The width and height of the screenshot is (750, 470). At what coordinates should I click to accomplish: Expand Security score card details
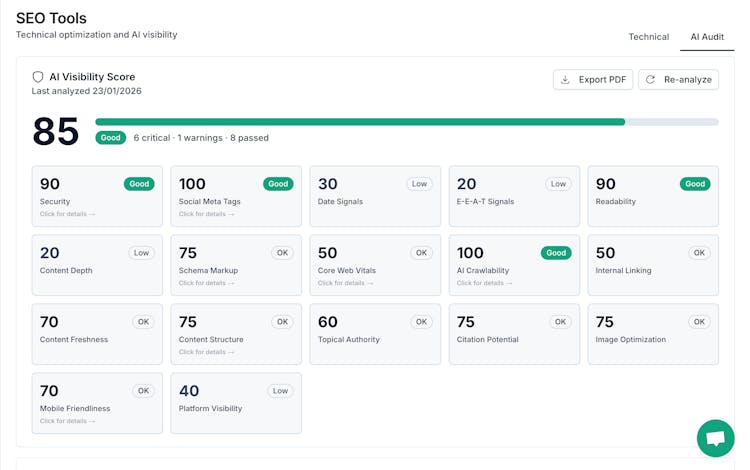pyautogui.click(x=67, y=214)
